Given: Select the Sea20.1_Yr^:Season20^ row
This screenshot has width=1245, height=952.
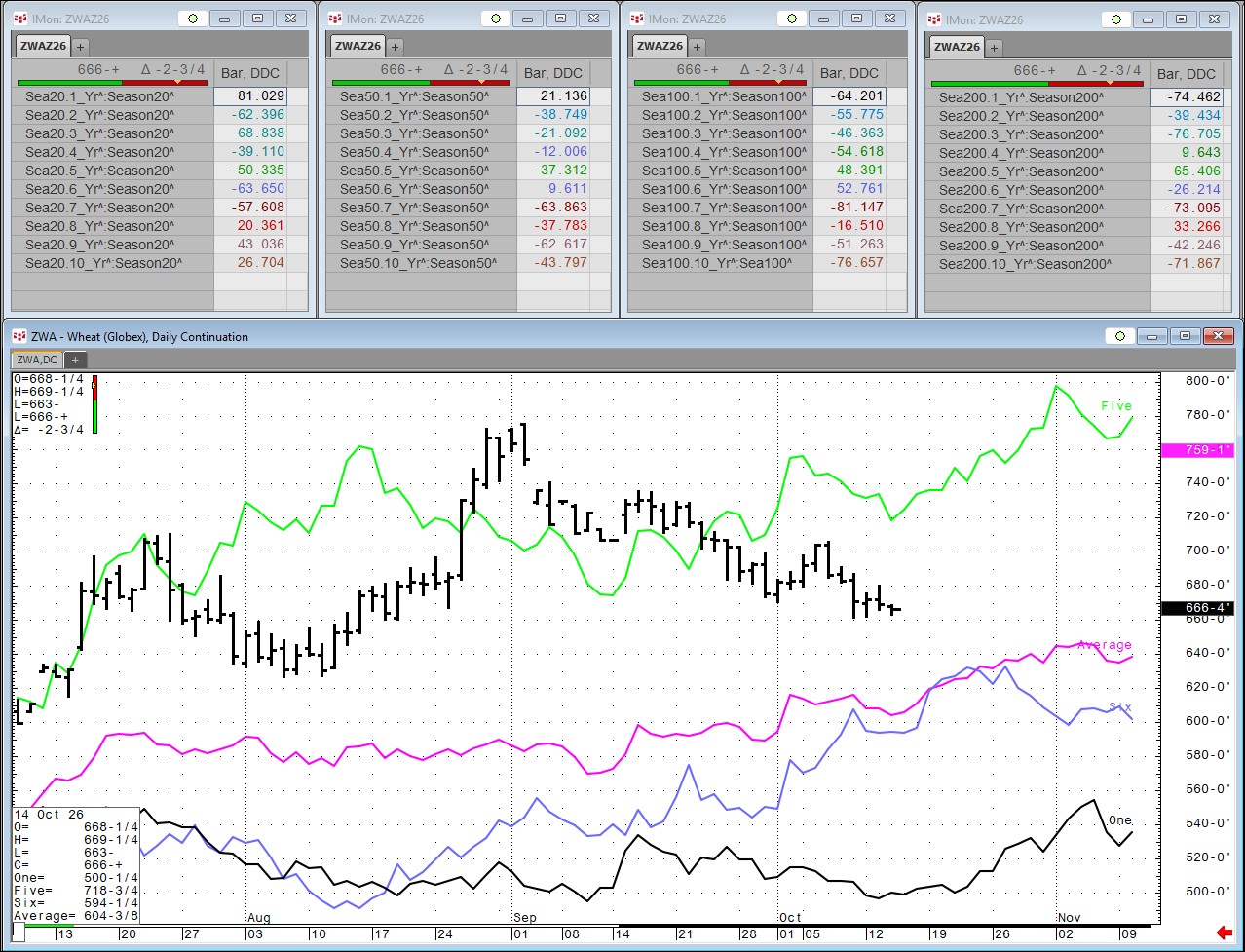Looking at the screenshot, I should pyautogui.click(x=115, y=96).
